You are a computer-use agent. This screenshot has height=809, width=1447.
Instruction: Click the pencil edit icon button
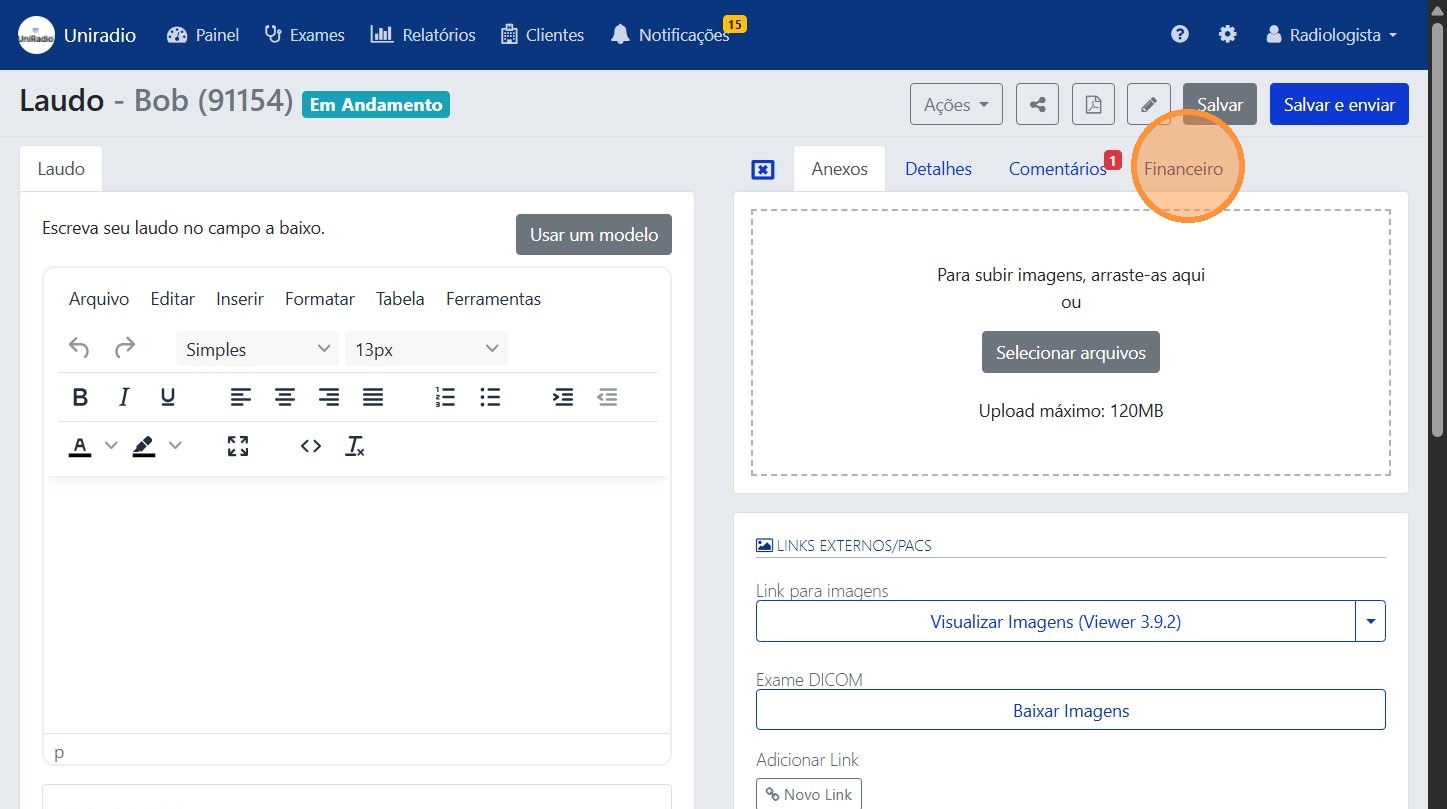click(1148, 104)
